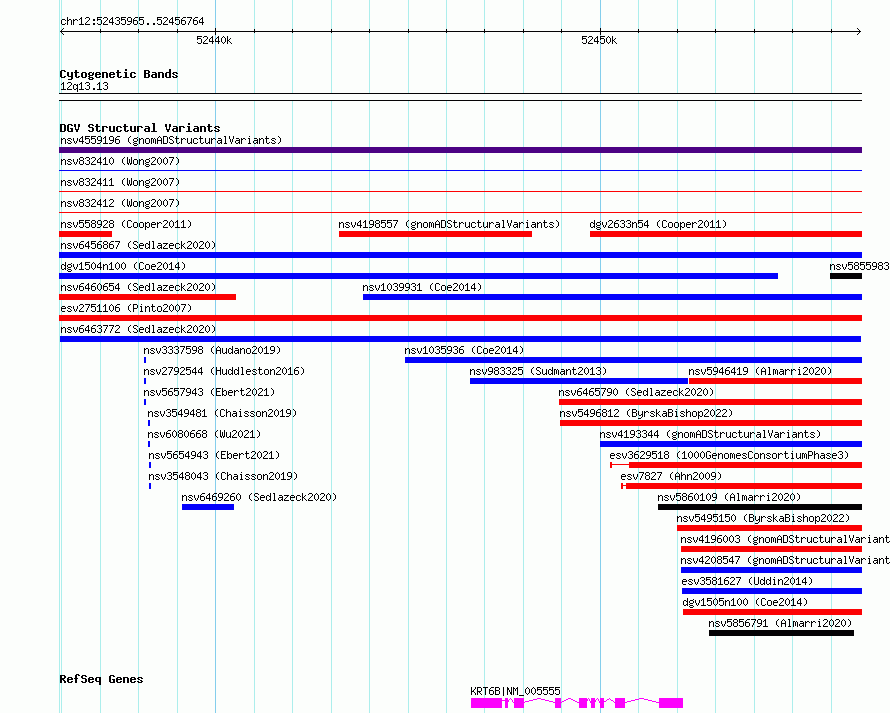Click the esv7827 (Ahn2009) label
The height and width of the screenshot is (713, 890).
[671, 476]
